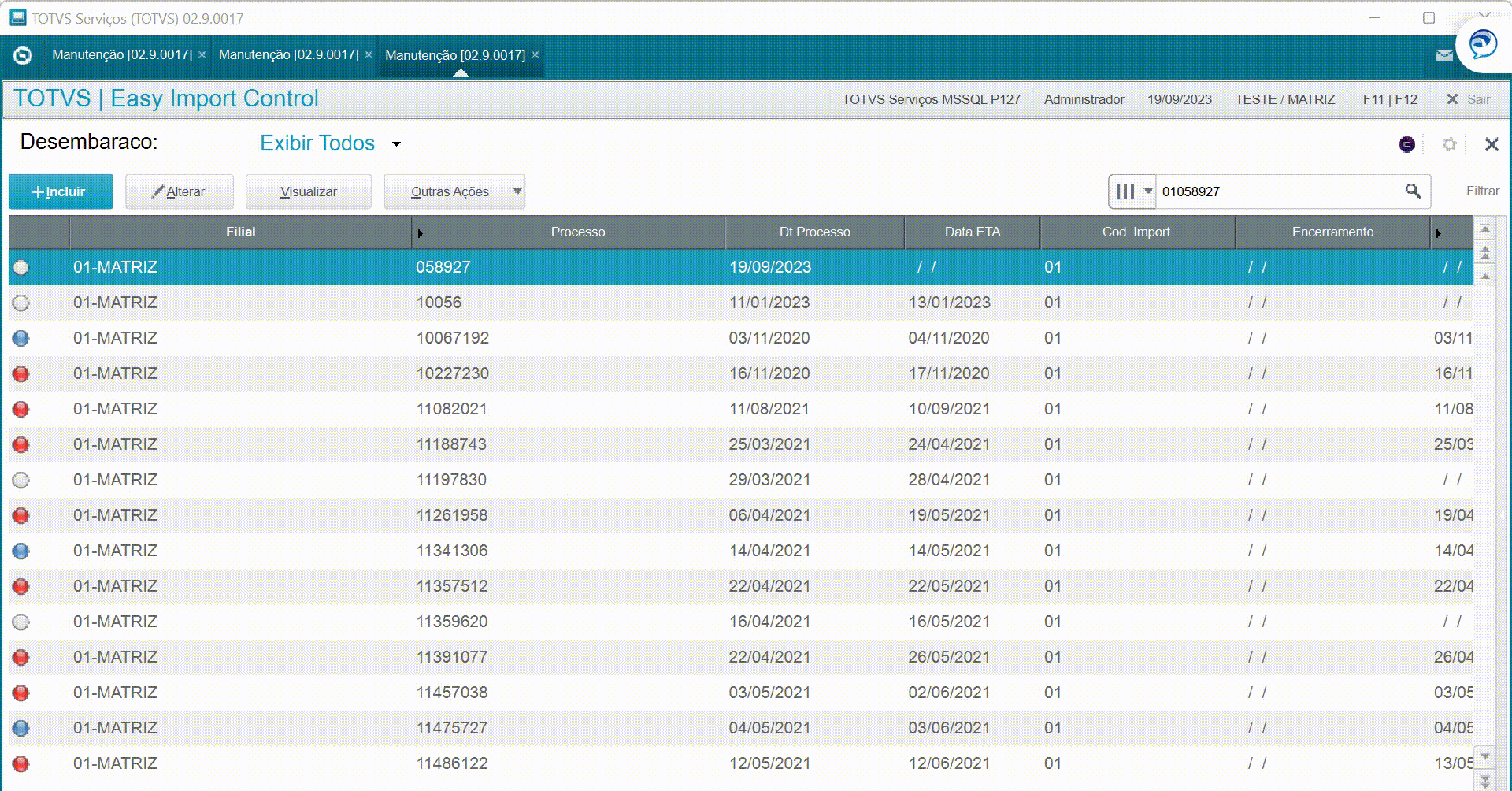Screen dimensions: 1512x791
Task: Click the Administrador user label
Action: [1084, 99]
